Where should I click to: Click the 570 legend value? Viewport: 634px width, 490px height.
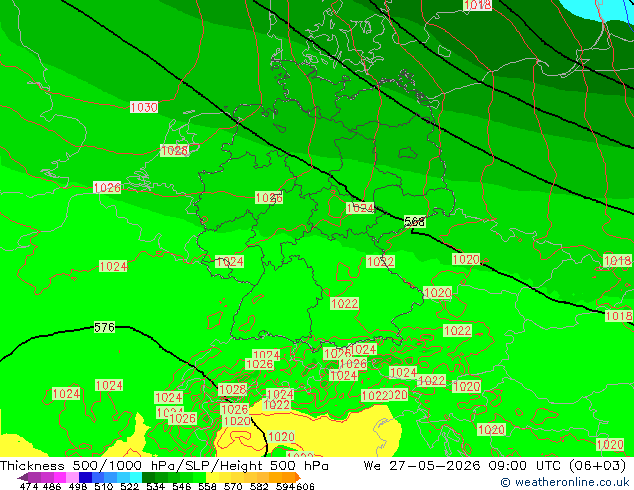click(x=233, y=486)
